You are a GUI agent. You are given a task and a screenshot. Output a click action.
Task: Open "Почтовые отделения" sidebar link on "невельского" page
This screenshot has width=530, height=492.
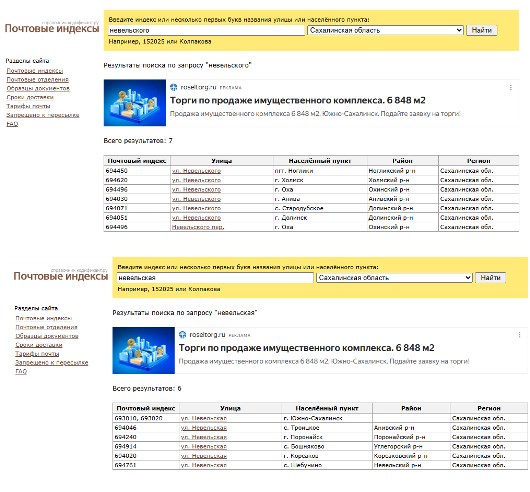click(38, 79)
